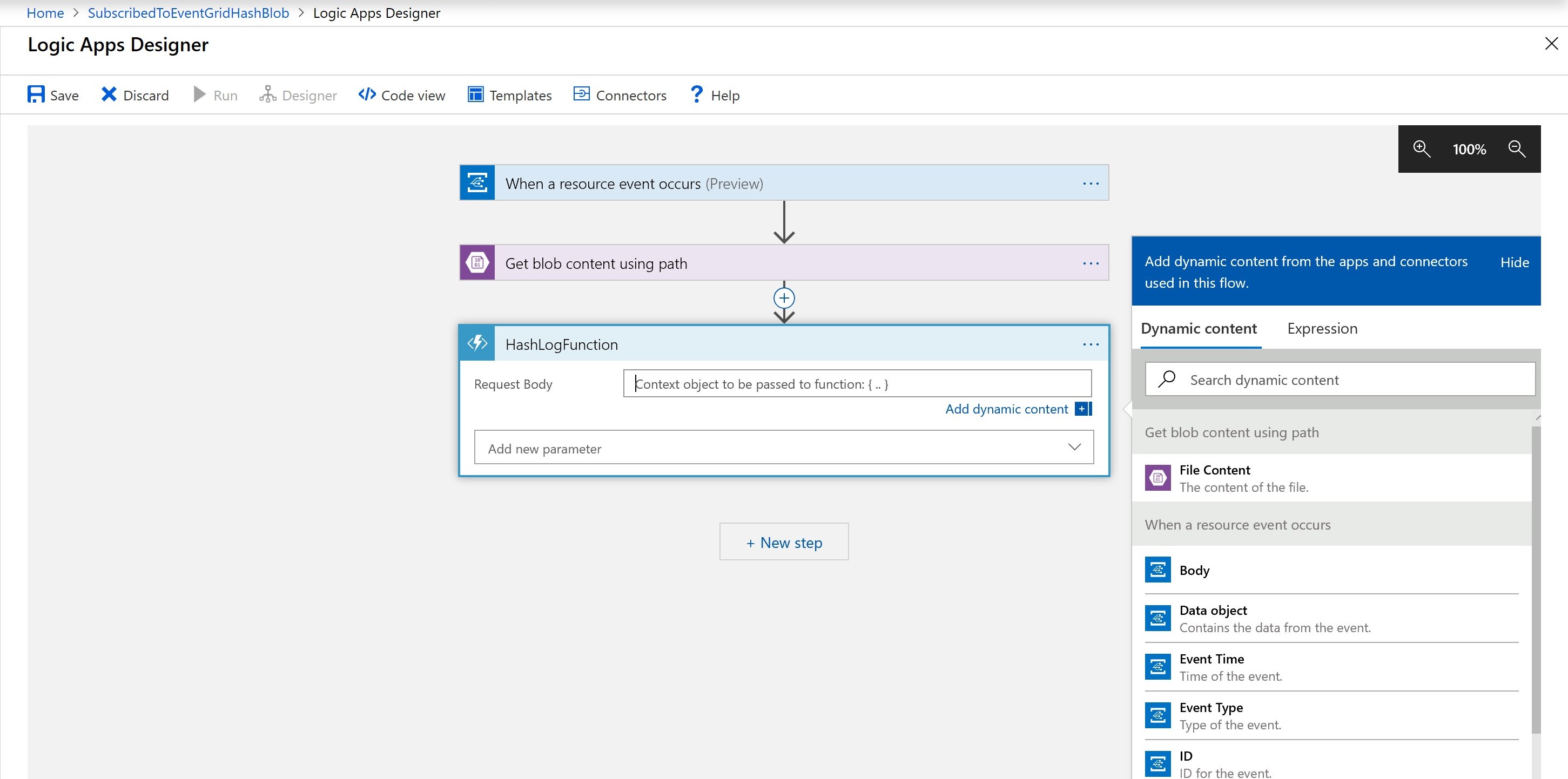Click the Discard X icon
Image resolution: width=1568 pixels, height=779 pixels.
click(x=109, y=94)
